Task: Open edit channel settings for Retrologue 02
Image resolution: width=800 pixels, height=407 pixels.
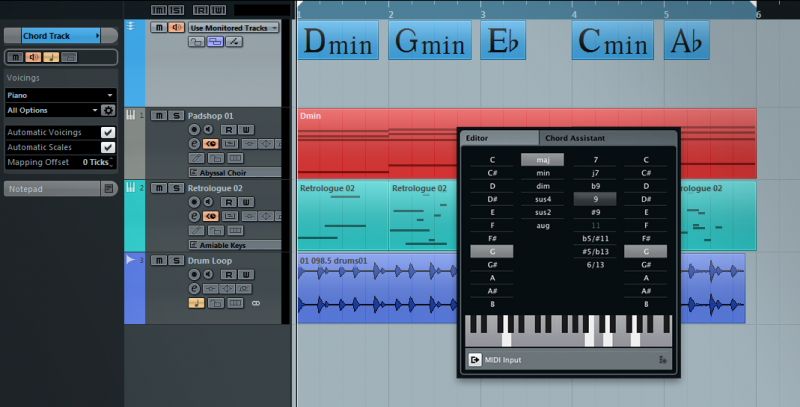Action: (194, 216)
